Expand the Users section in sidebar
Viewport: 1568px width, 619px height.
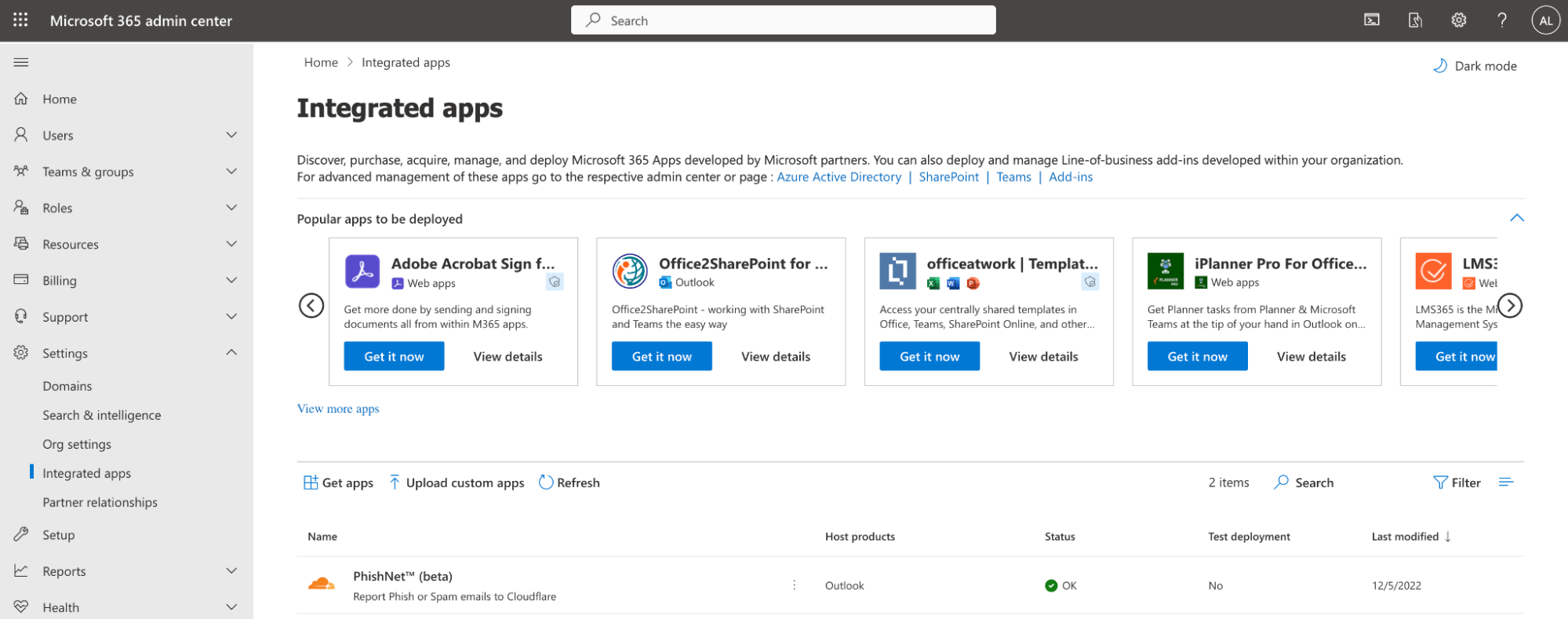click(231, 135)
